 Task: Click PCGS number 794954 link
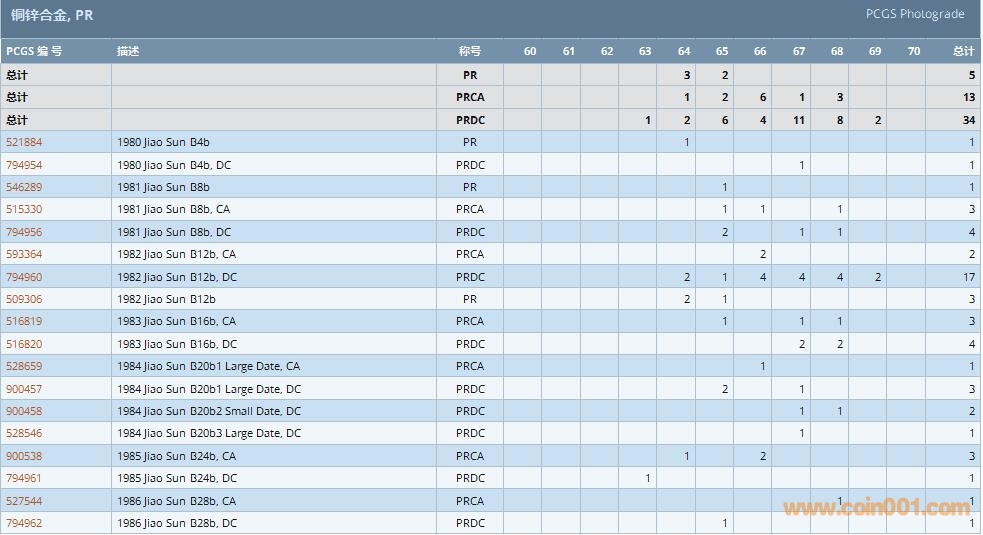point(24,165)
